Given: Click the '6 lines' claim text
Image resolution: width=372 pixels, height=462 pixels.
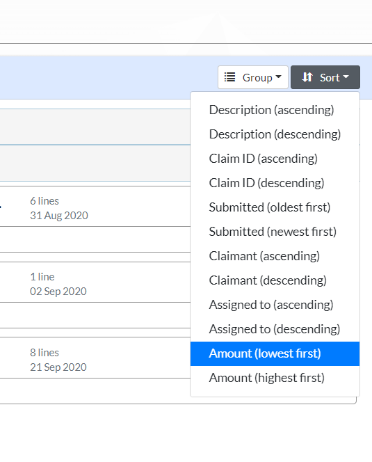Looking at the screenshot, I should [x=44, y=201].
